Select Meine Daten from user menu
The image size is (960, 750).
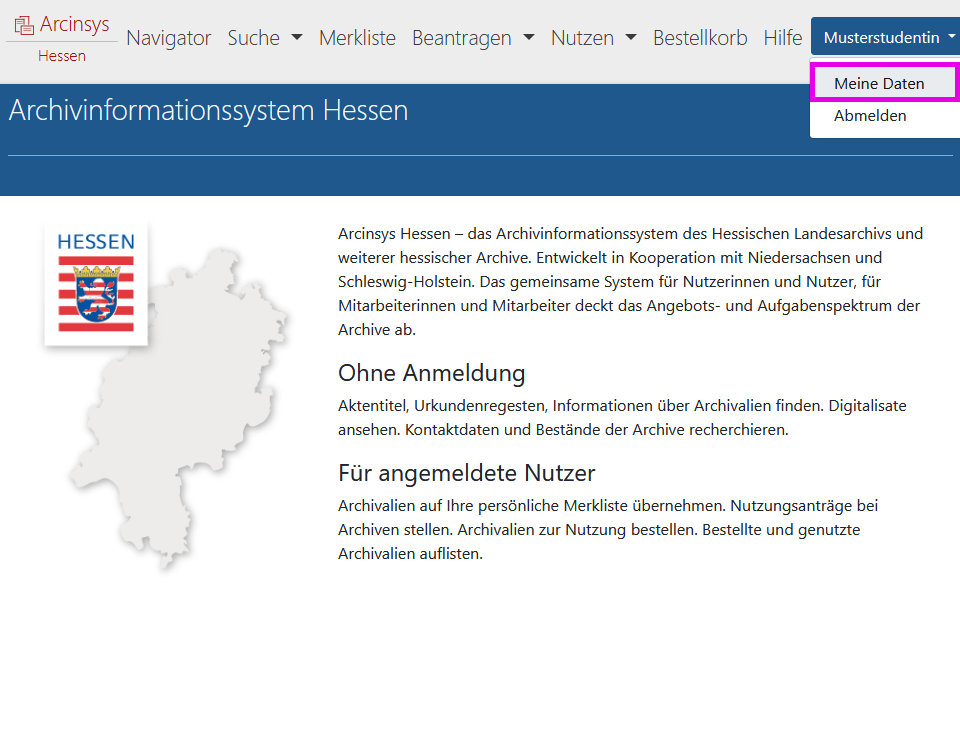click(885, 83)
